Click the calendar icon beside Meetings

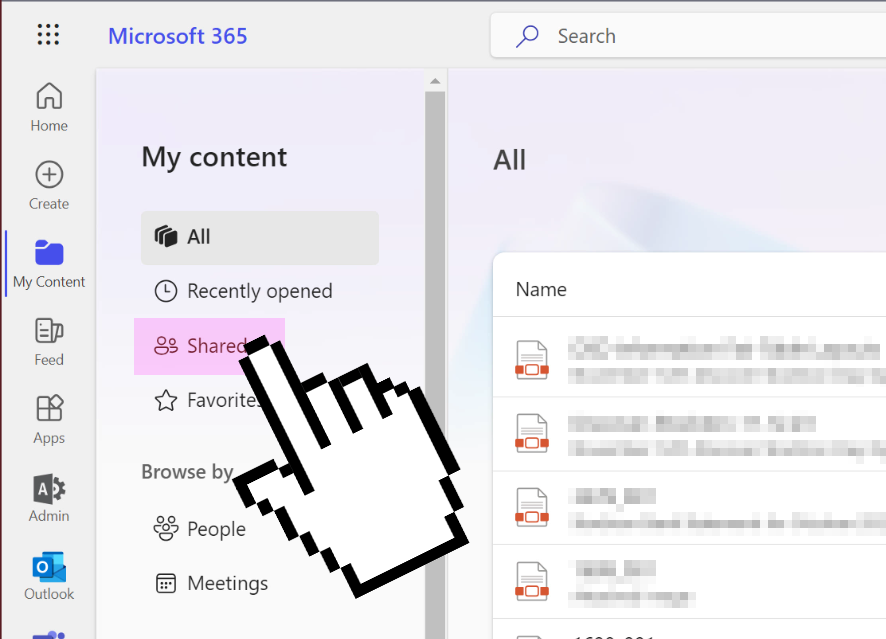point(166,583)
